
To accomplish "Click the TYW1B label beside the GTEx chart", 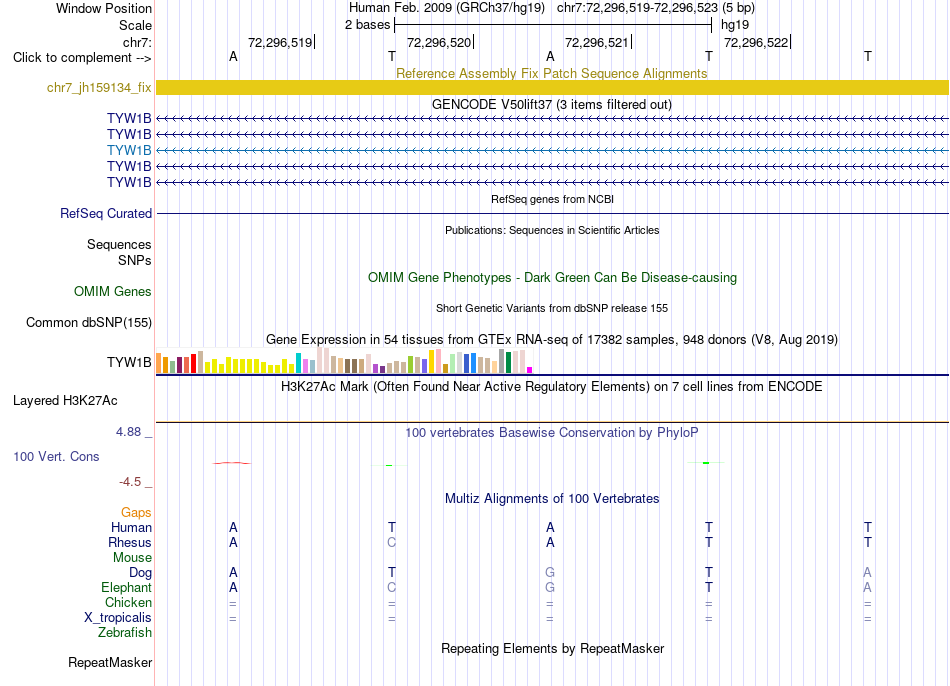I will 129,362.
